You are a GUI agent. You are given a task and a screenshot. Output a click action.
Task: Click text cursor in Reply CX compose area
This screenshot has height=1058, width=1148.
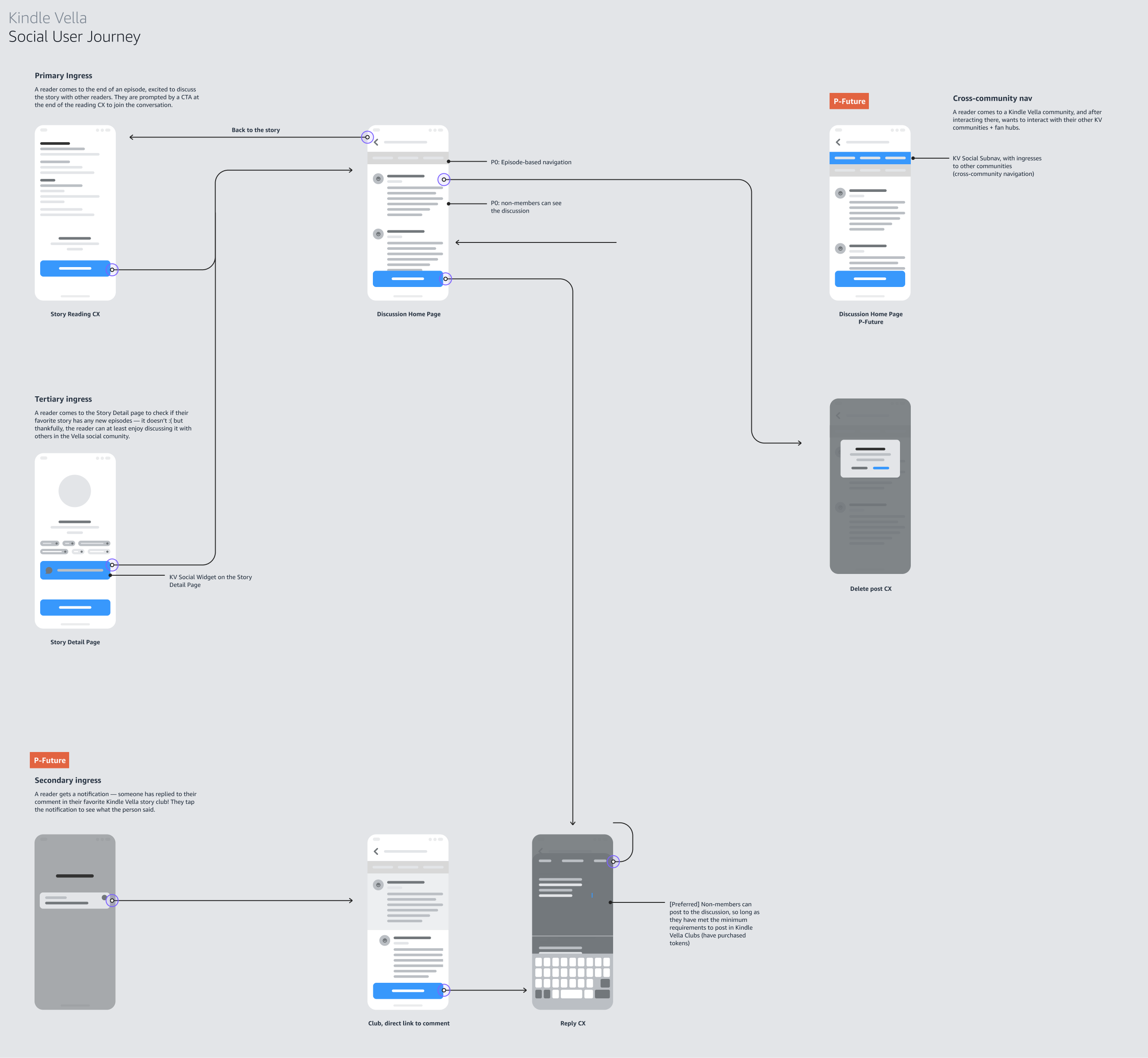click(592, 895)
